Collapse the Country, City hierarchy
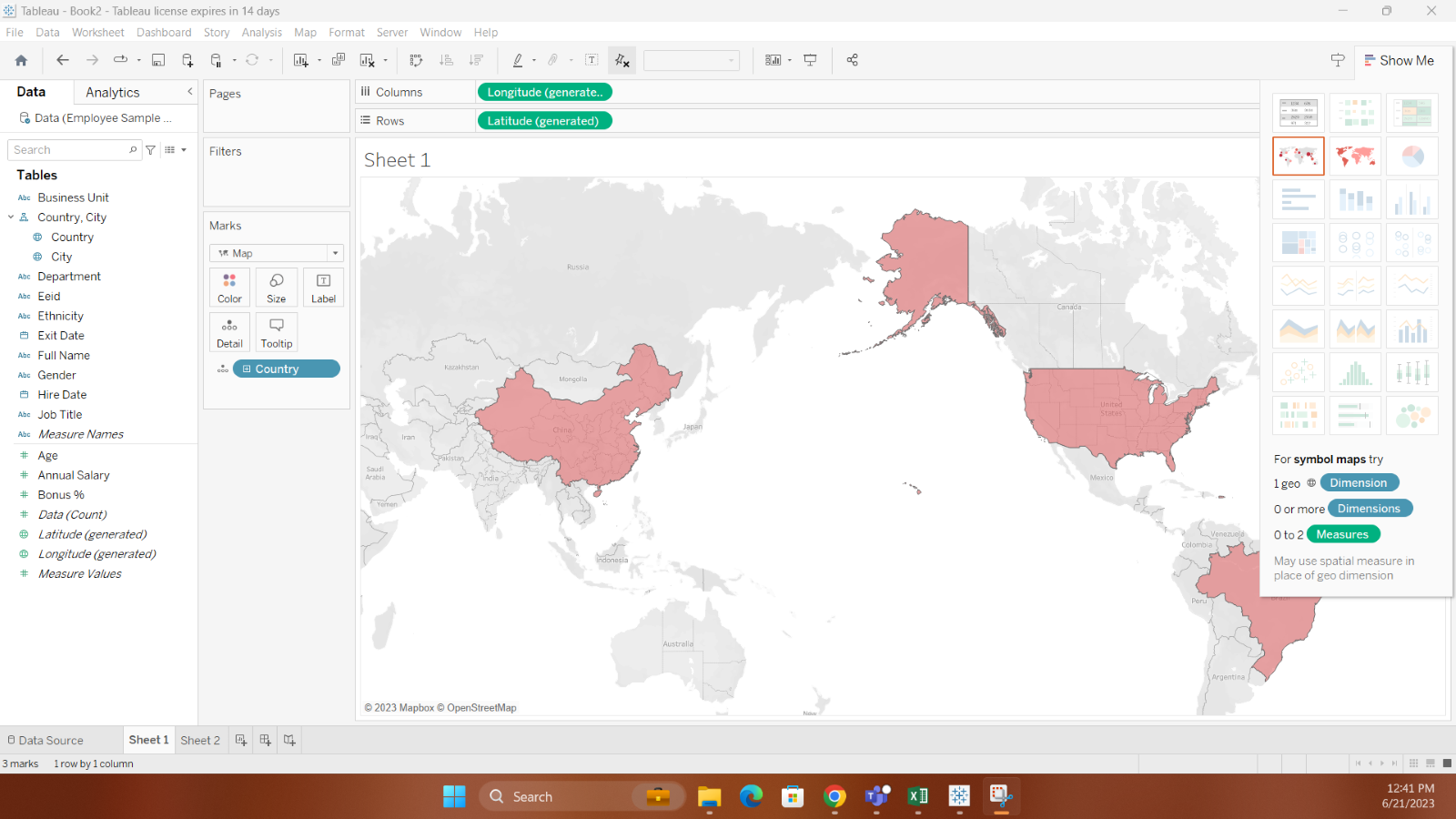 pos(11,217)
